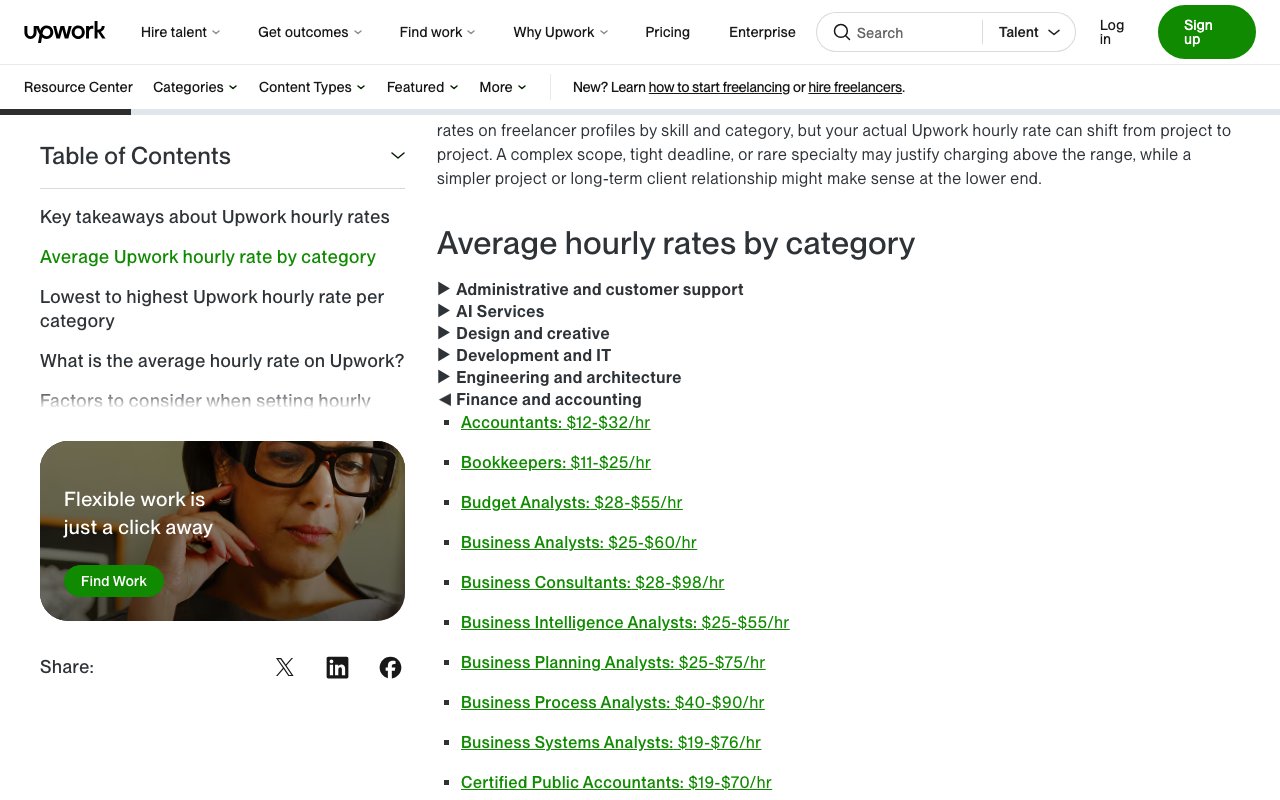
Task: Click the Flexible work promo image
Action: point(222,531)
